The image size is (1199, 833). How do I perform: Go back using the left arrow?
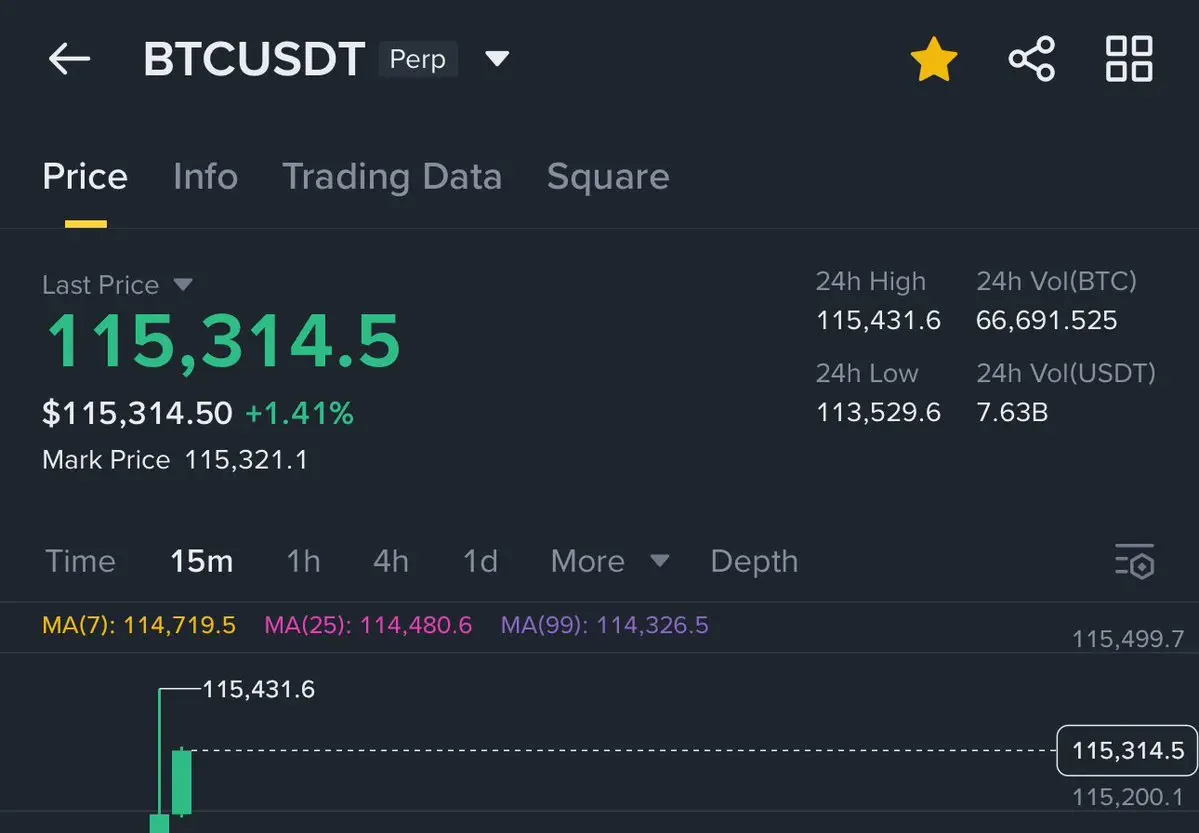tap(69, 59)
